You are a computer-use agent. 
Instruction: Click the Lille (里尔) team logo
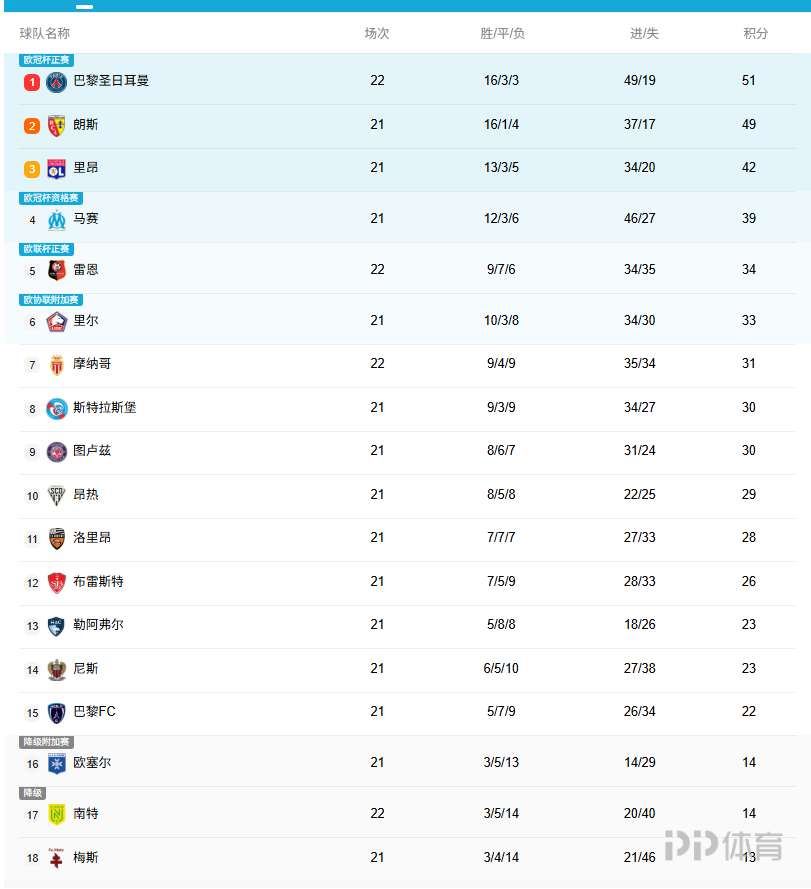click(57, 322)
